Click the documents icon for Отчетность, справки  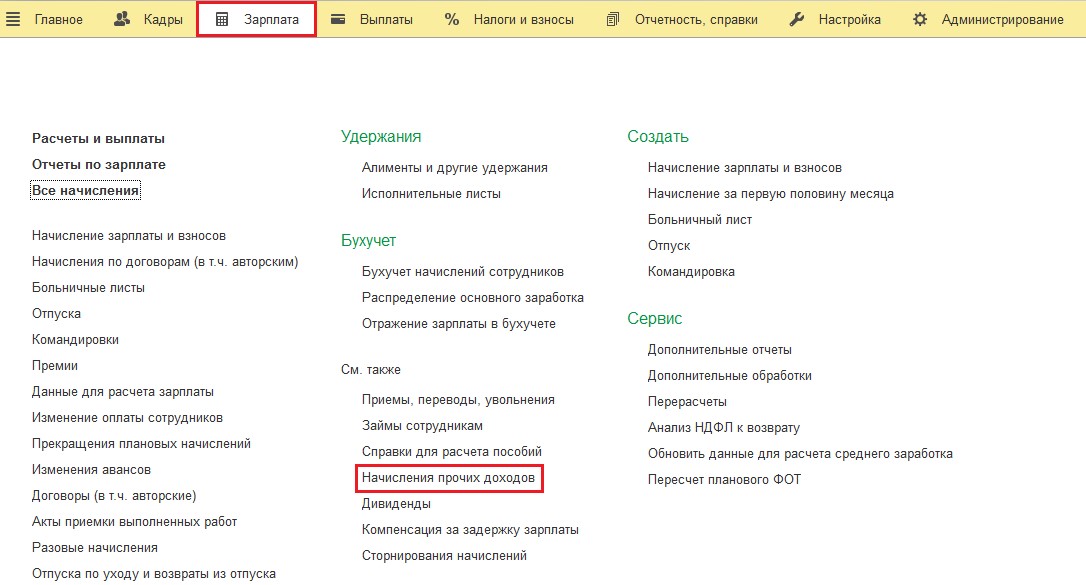coord(614,20)
